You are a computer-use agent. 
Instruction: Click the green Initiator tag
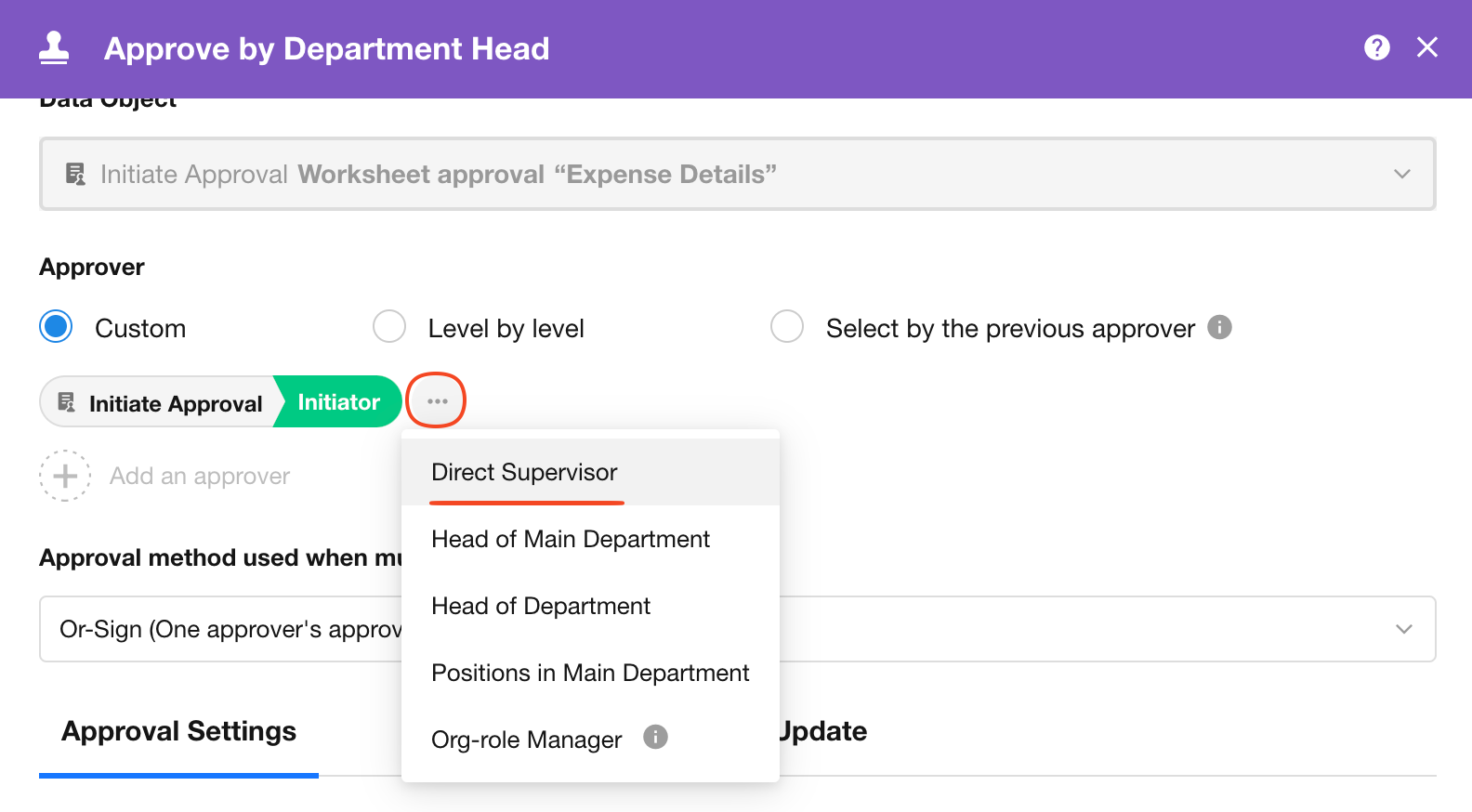point(338,402)
